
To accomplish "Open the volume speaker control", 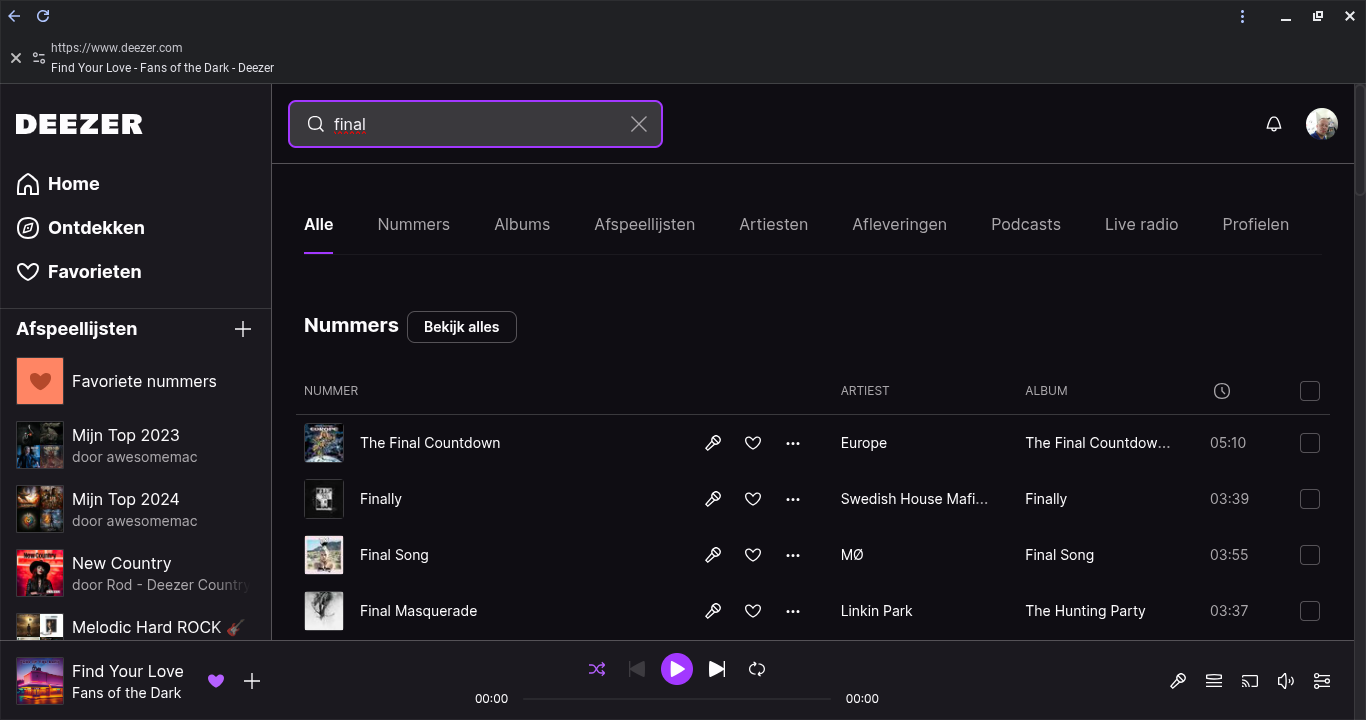I will (x=1286, y=681).
